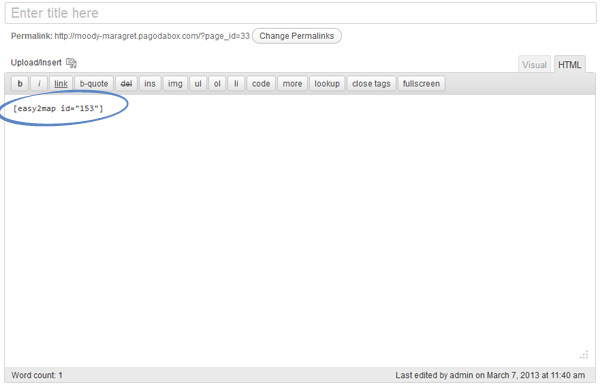
Task: Click on the easy2map shortcode text
Action: tap(58, 108)
